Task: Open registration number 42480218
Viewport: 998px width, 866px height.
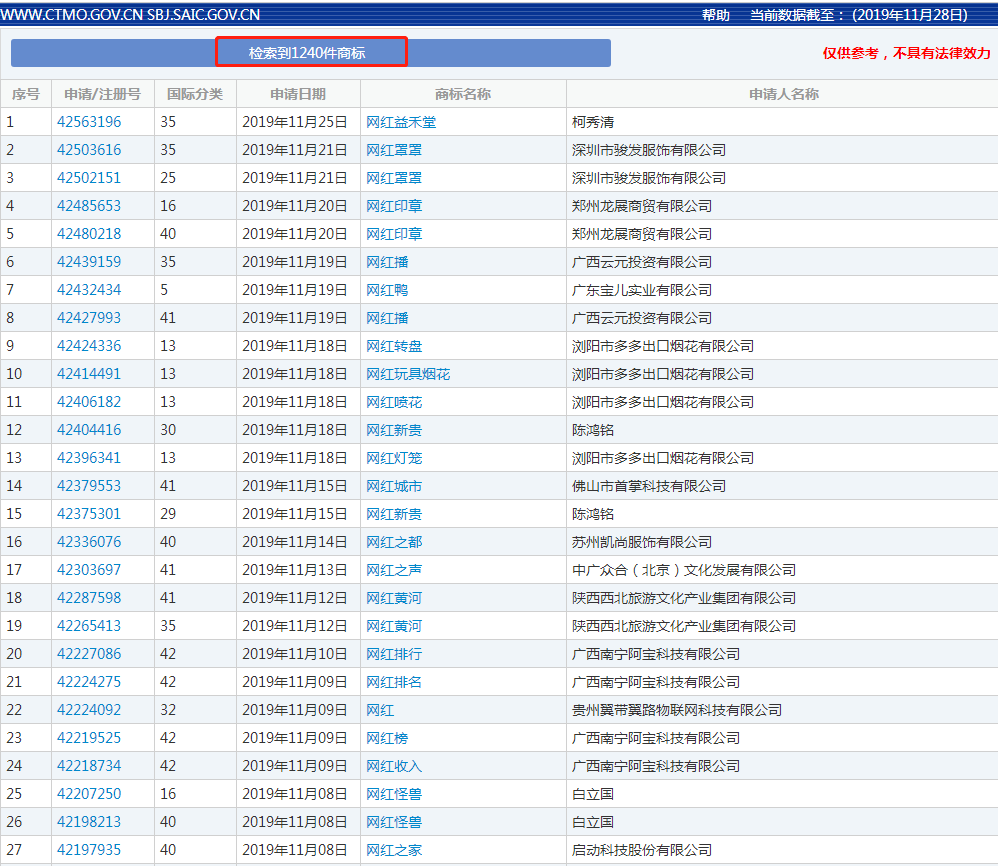Action: coord(89,234)
